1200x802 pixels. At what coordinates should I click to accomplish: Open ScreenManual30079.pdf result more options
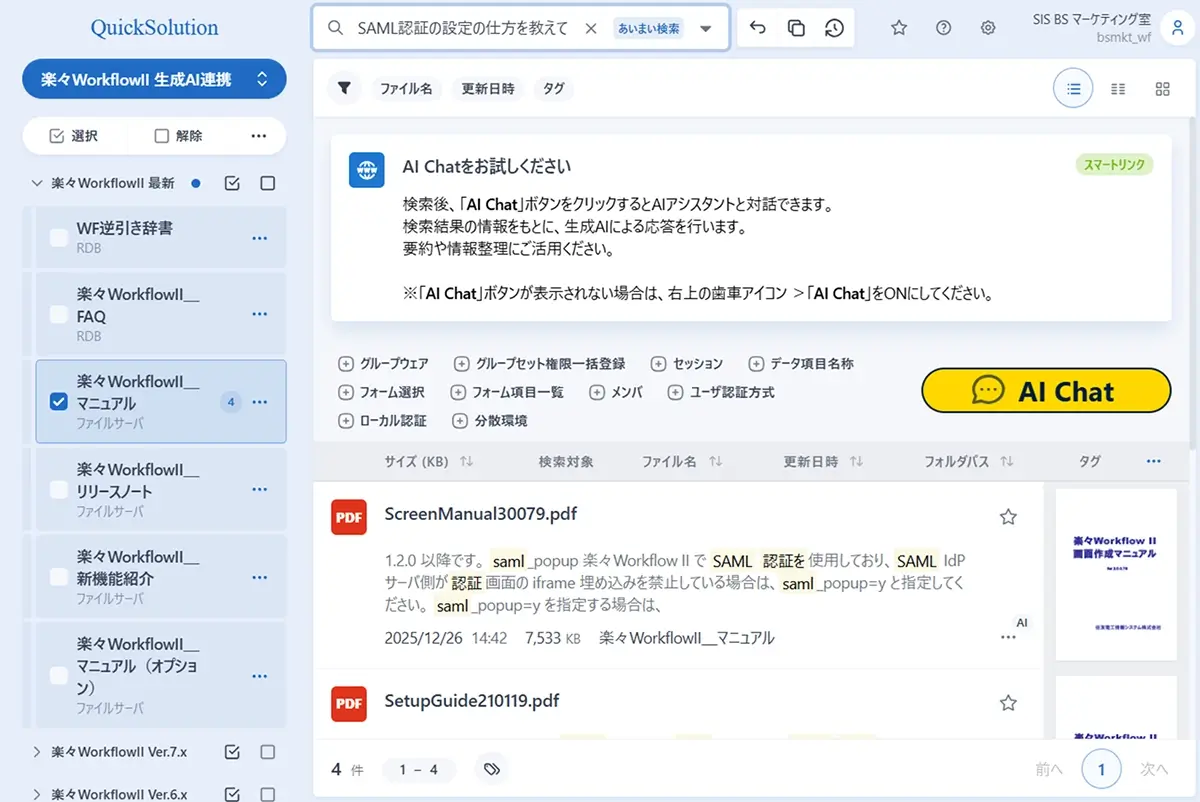(x=1008, y=638)
